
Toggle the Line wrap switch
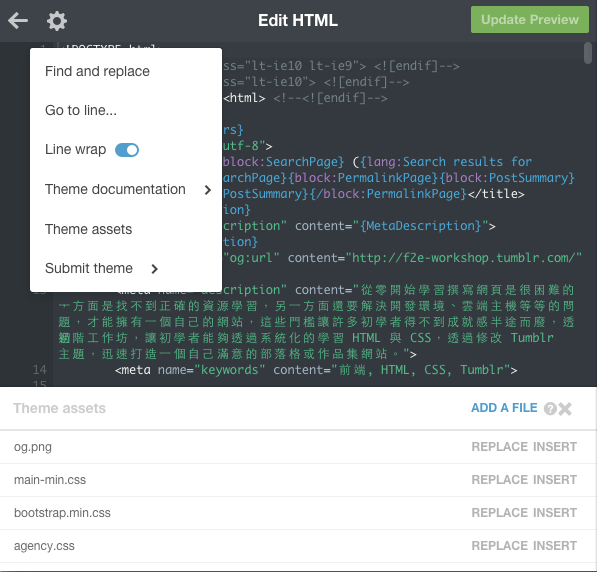tap(127, 150)
